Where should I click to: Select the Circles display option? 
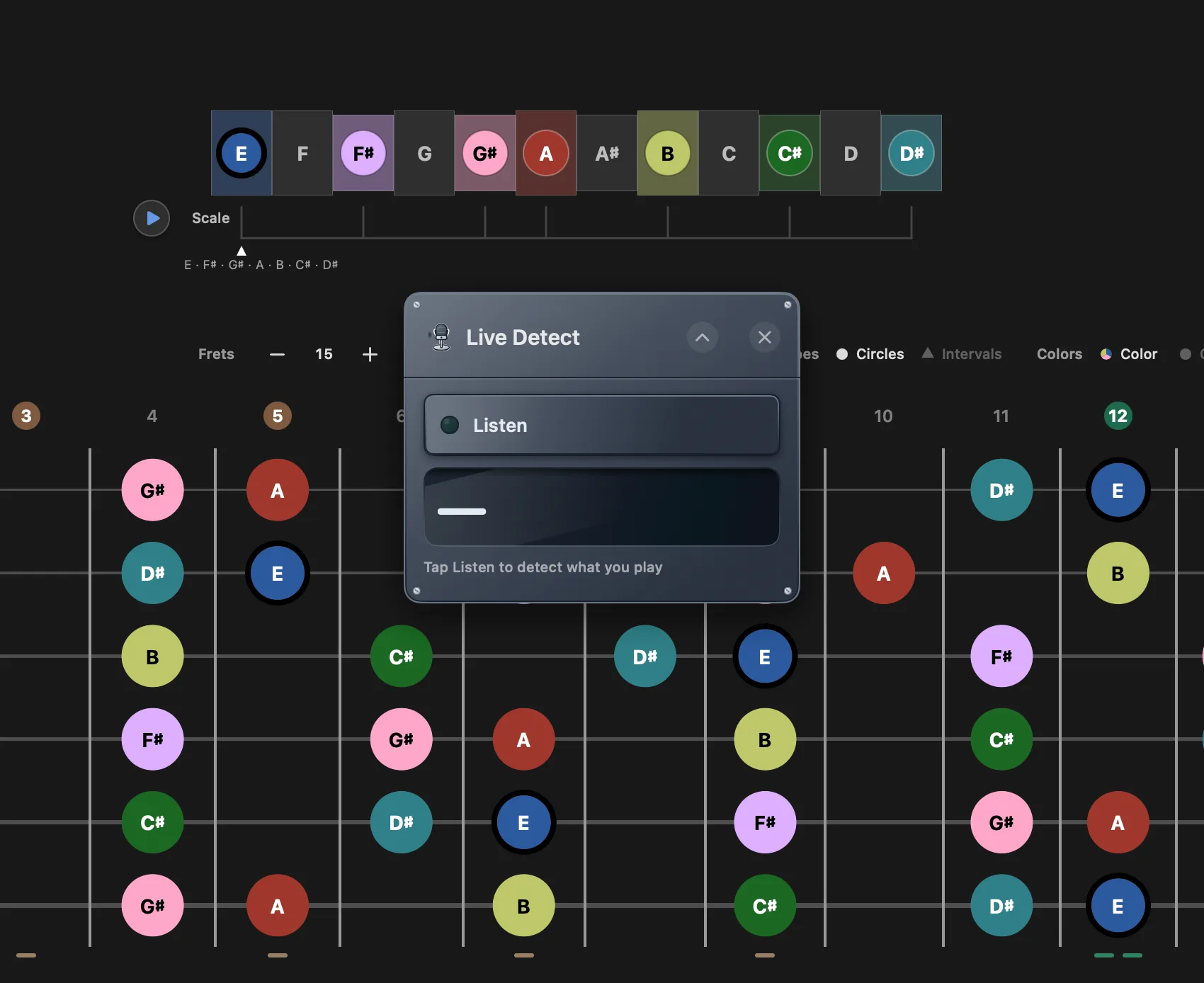(870, 354)
